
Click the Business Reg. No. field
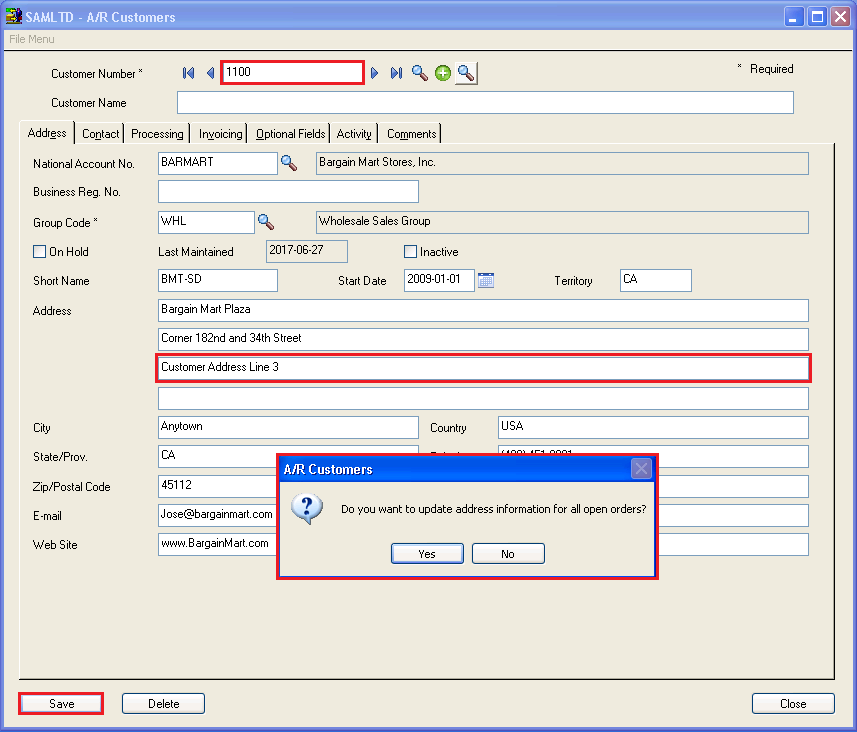(x=289, y=192)
